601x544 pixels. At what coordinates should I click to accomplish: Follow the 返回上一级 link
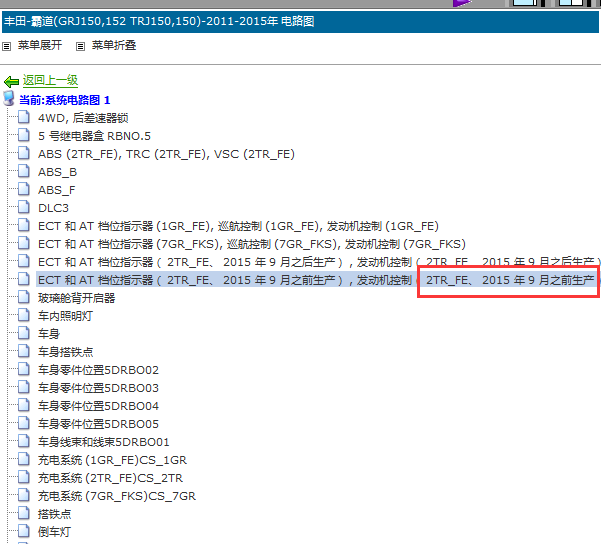[50, 80]
